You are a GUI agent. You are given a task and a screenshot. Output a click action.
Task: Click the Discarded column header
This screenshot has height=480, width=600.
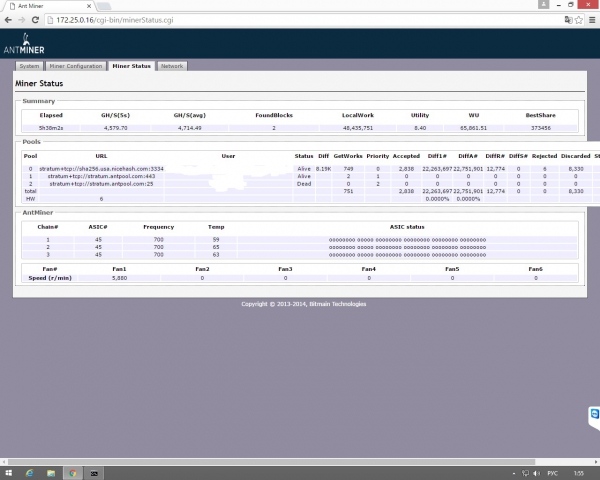coord(576,156)
